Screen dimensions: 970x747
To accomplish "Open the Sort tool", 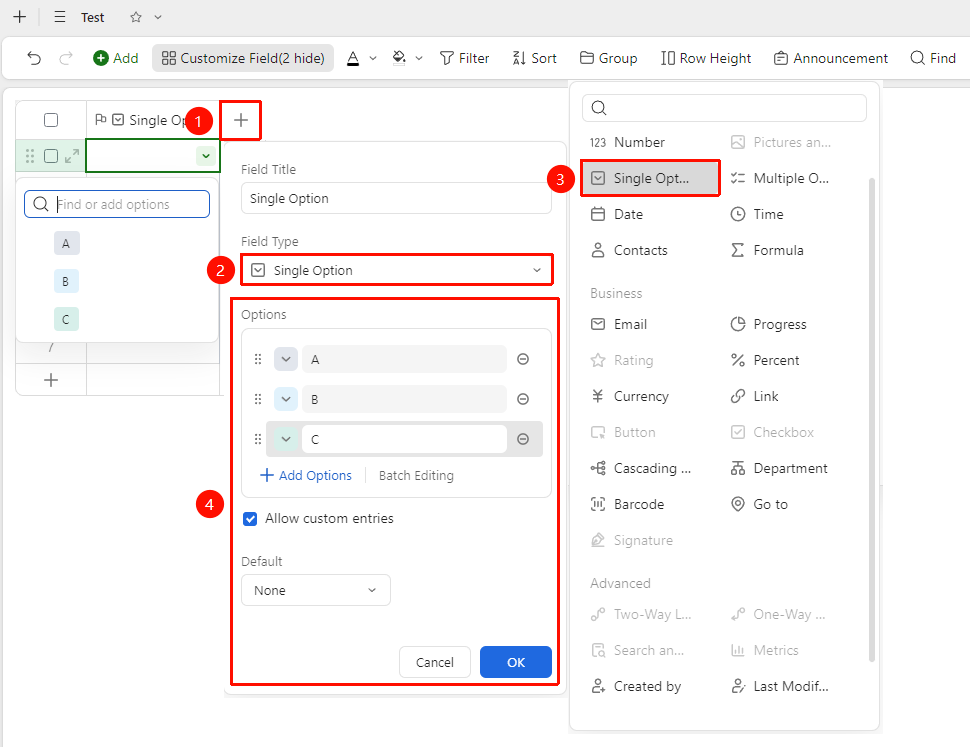I will tap(534, 58).
